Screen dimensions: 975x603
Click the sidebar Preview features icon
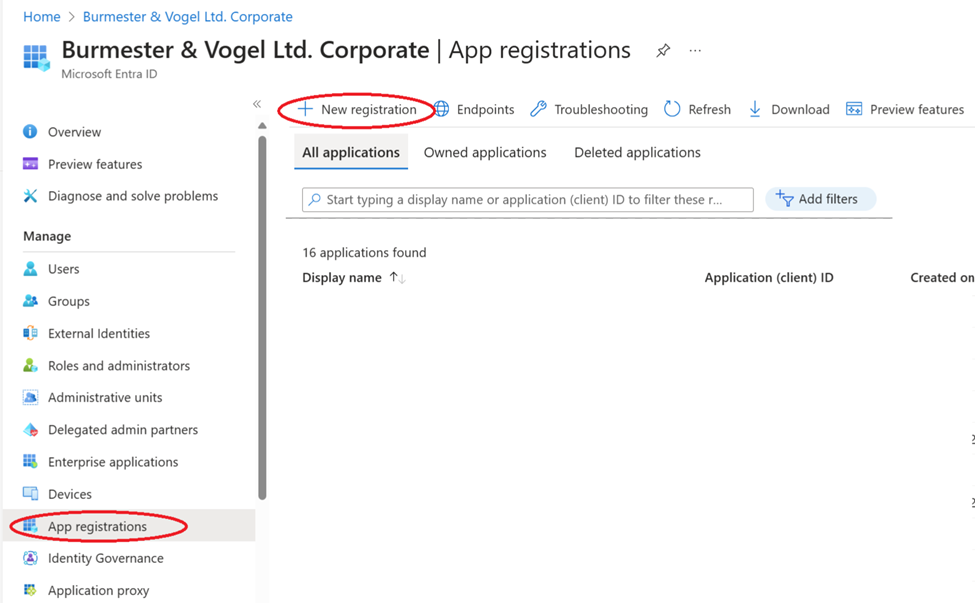point(30,163)
